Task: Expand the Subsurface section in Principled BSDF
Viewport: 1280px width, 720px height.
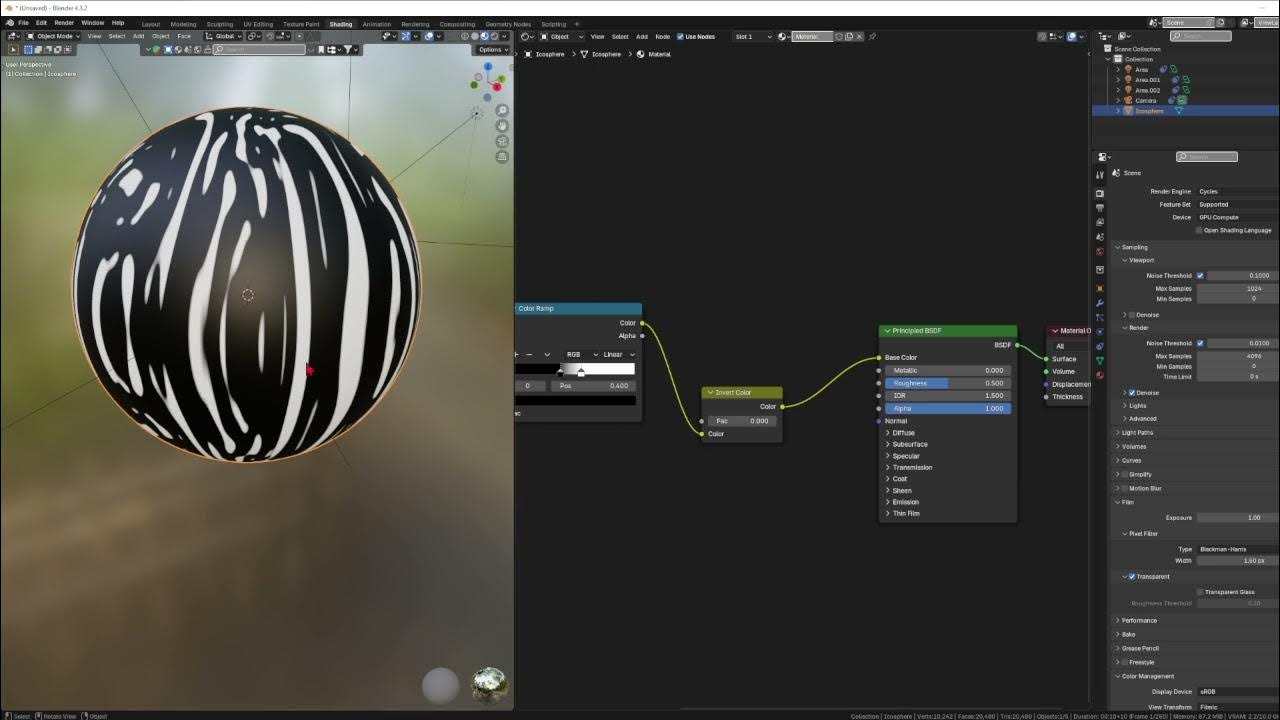Action: coord(910,444)
